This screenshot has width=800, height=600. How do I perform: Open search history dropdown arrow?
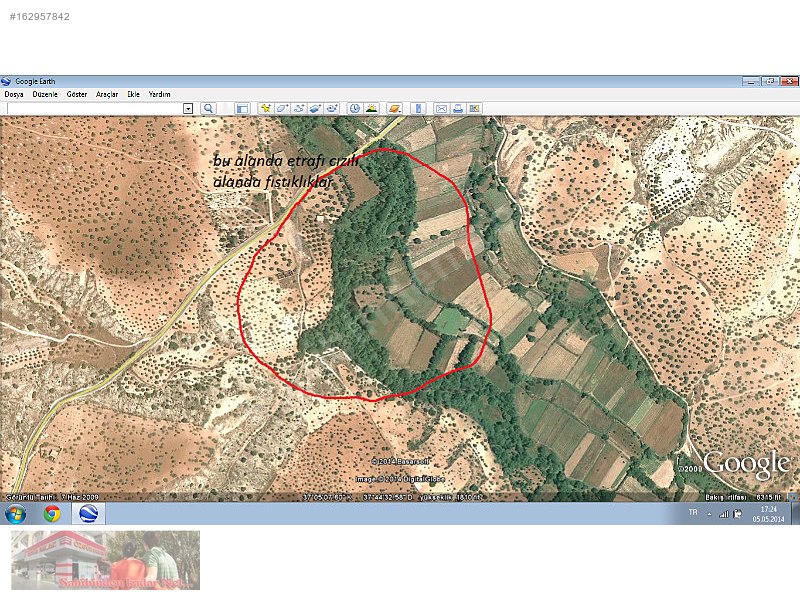tap(188, 108)
